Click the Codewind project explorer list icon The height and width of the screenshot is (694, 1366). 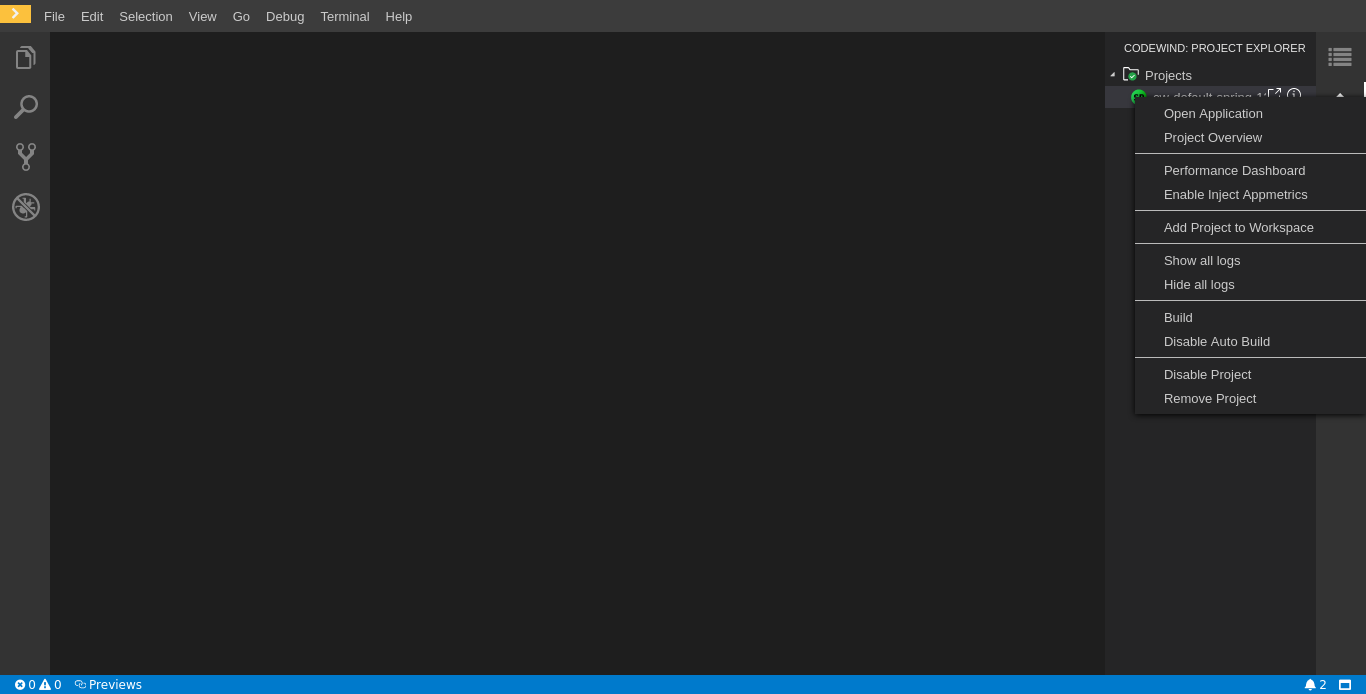(x=1340, y=57)
